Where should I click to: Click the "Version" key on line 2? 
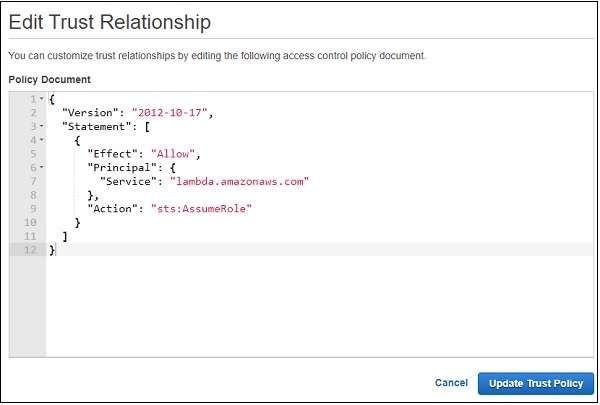pyautogui.click(x=91, y=113)
